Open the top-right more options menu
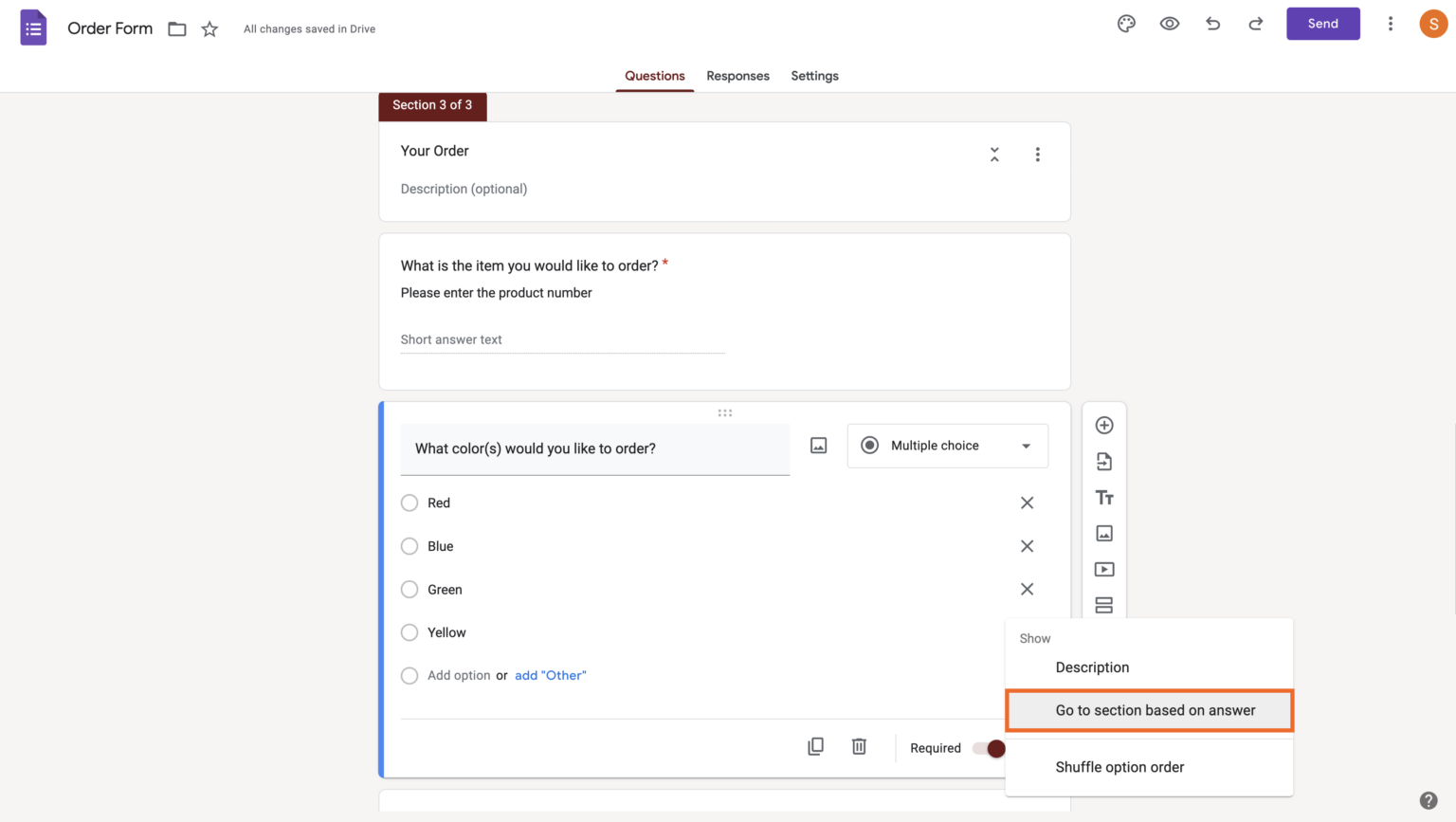The height and width of the screenshot is (822, 1456). (1390, 24)
